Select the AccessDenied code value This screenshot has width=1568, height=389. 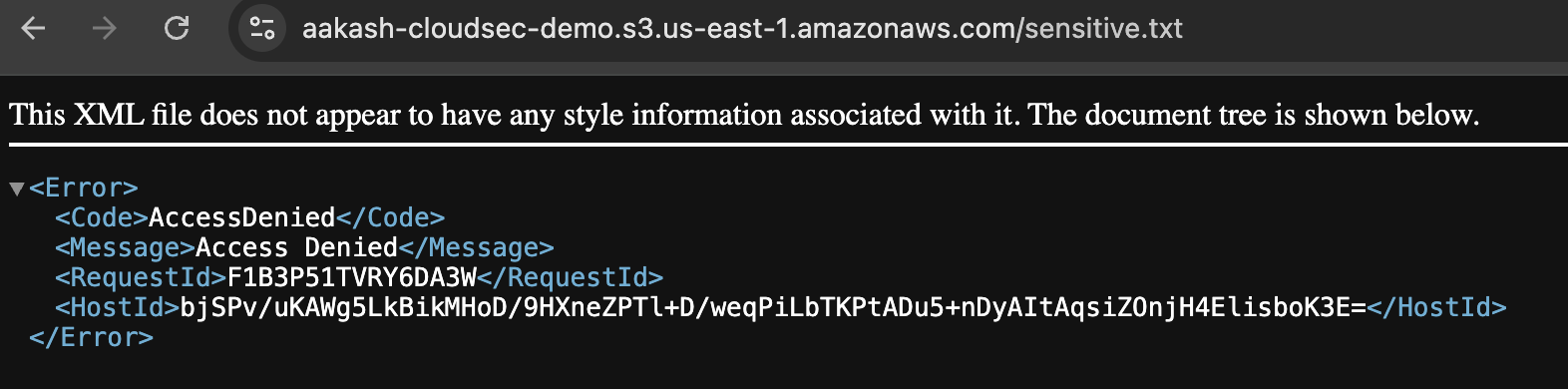tap(242, 217)
